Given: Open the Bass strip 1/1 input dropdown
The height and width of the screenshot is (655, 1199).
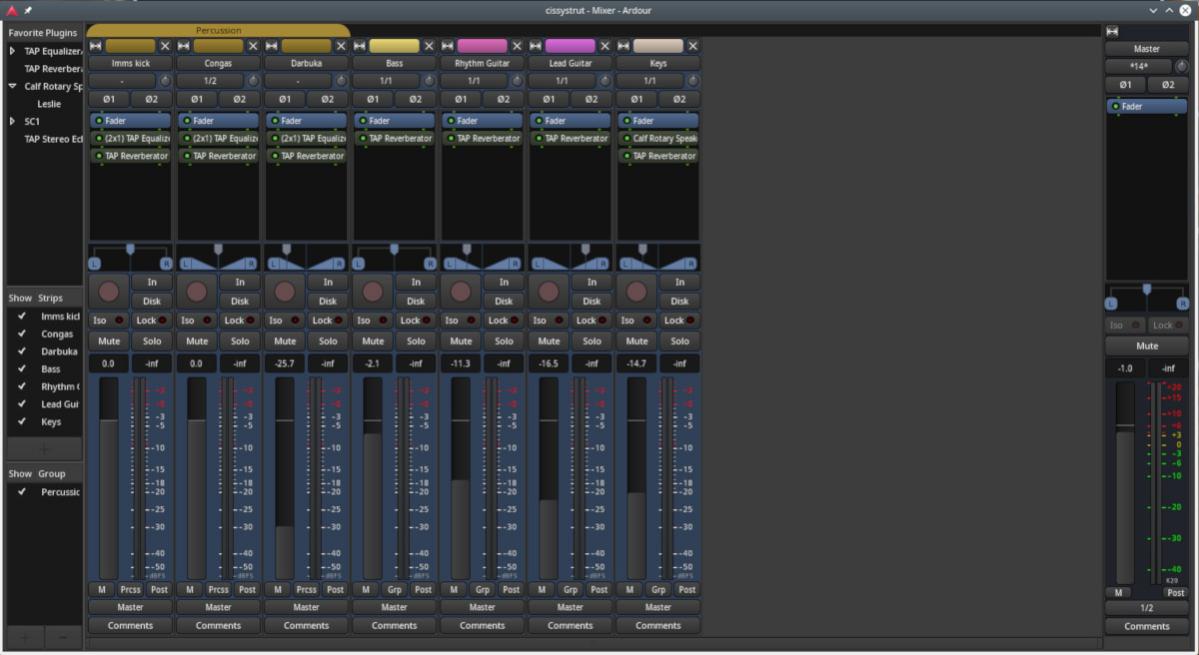Looking at the screenshot, I should point(385,81).
